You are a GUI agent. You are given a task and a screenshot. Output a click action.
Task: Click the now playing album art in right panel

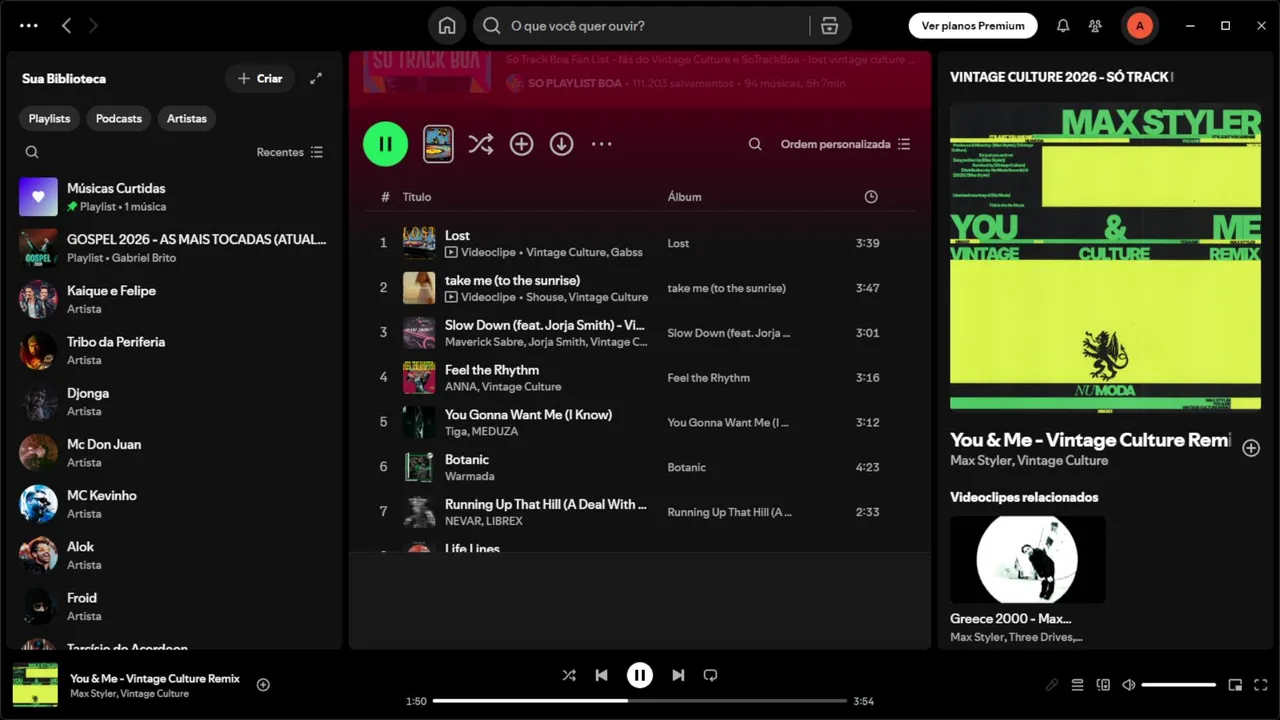tap(1105, 257)
